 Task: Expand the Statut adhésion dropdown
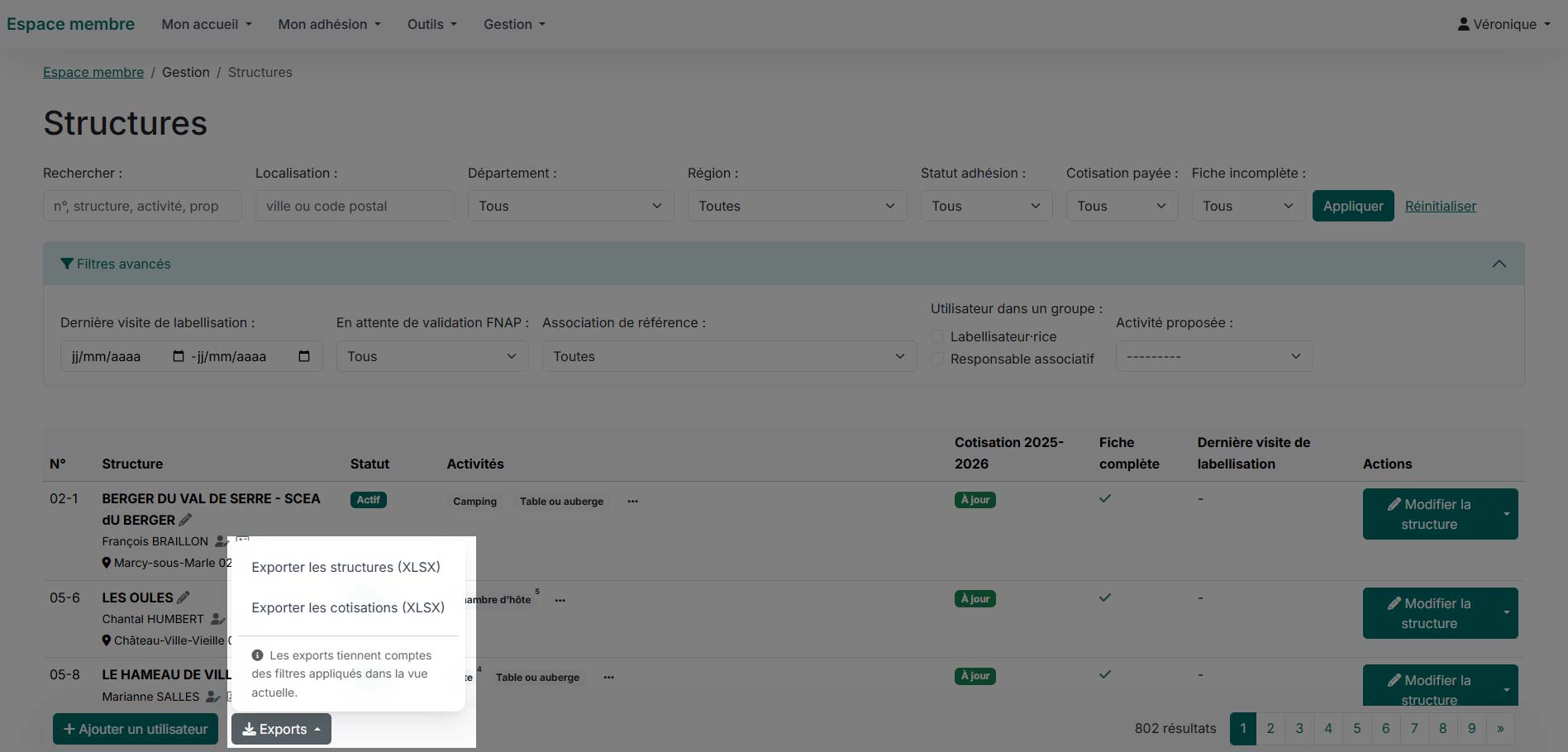986,206
